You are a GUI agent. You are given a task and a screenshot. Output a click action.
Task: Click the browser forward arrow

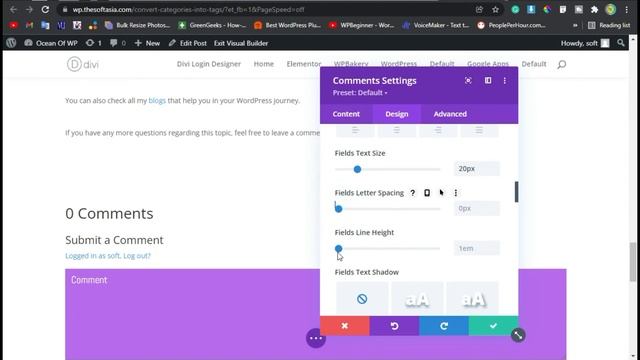coord(29,9)
